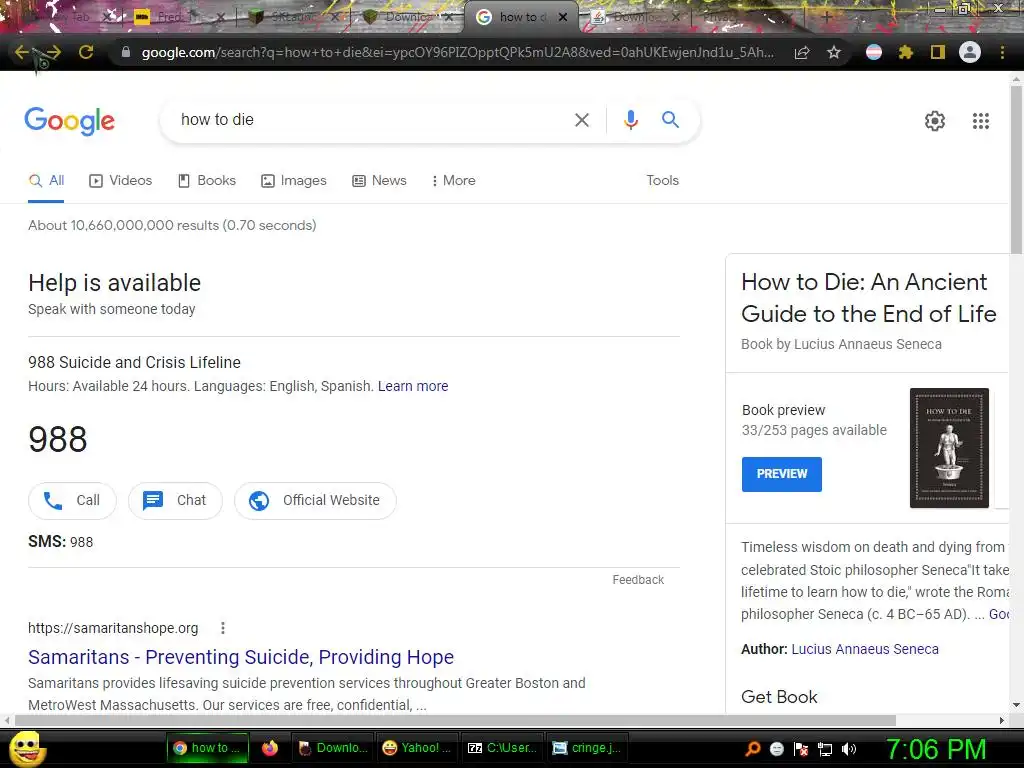The image size is (1024, 768).
Task: Go forward in browser history
Action: tap(53, 52)
